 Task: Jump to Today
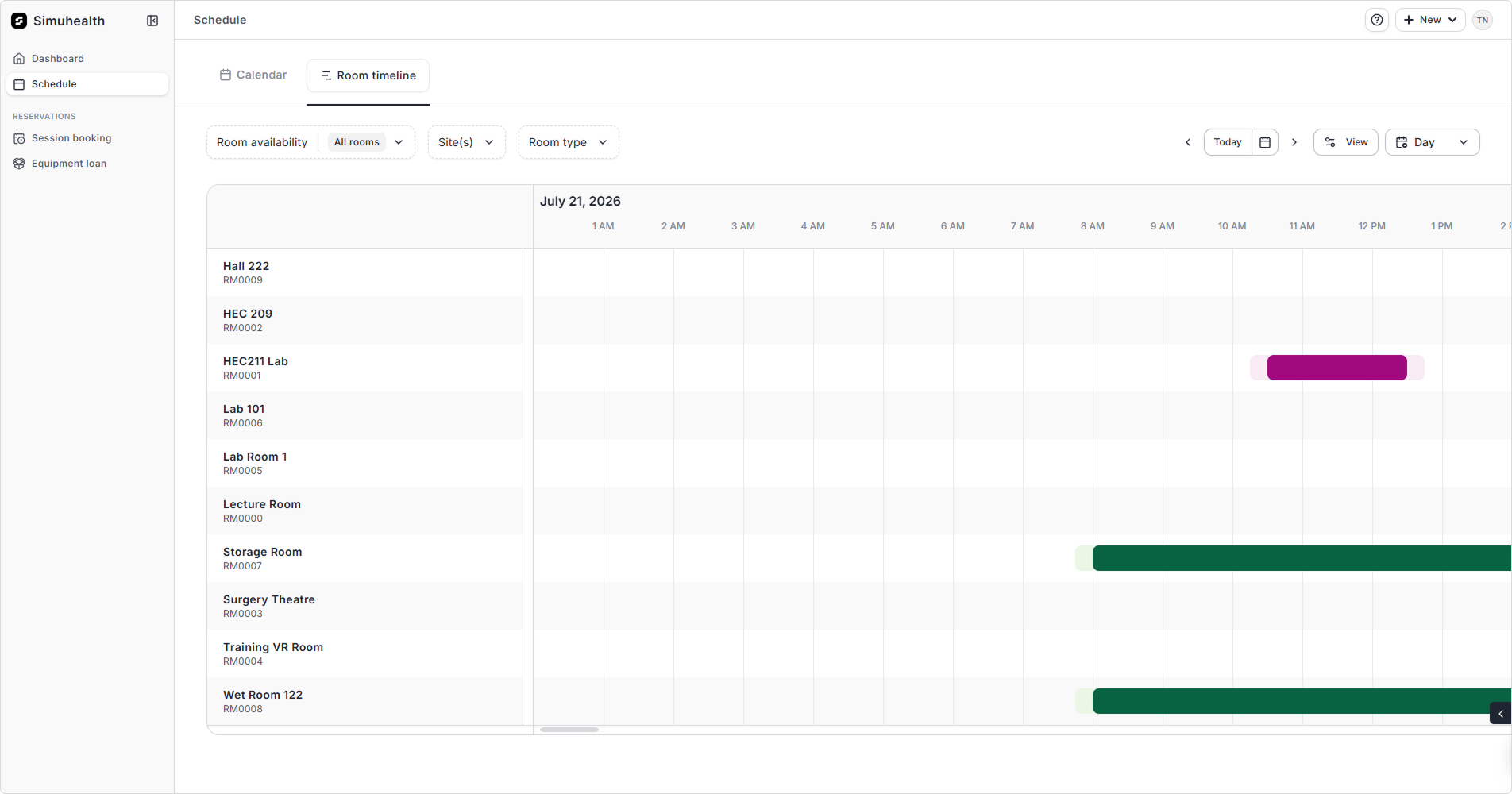tap(1228, 142)
